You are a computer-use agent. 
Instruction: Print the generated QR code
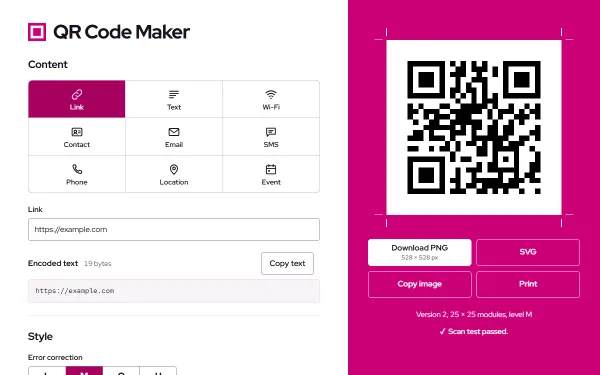(528, 284)
